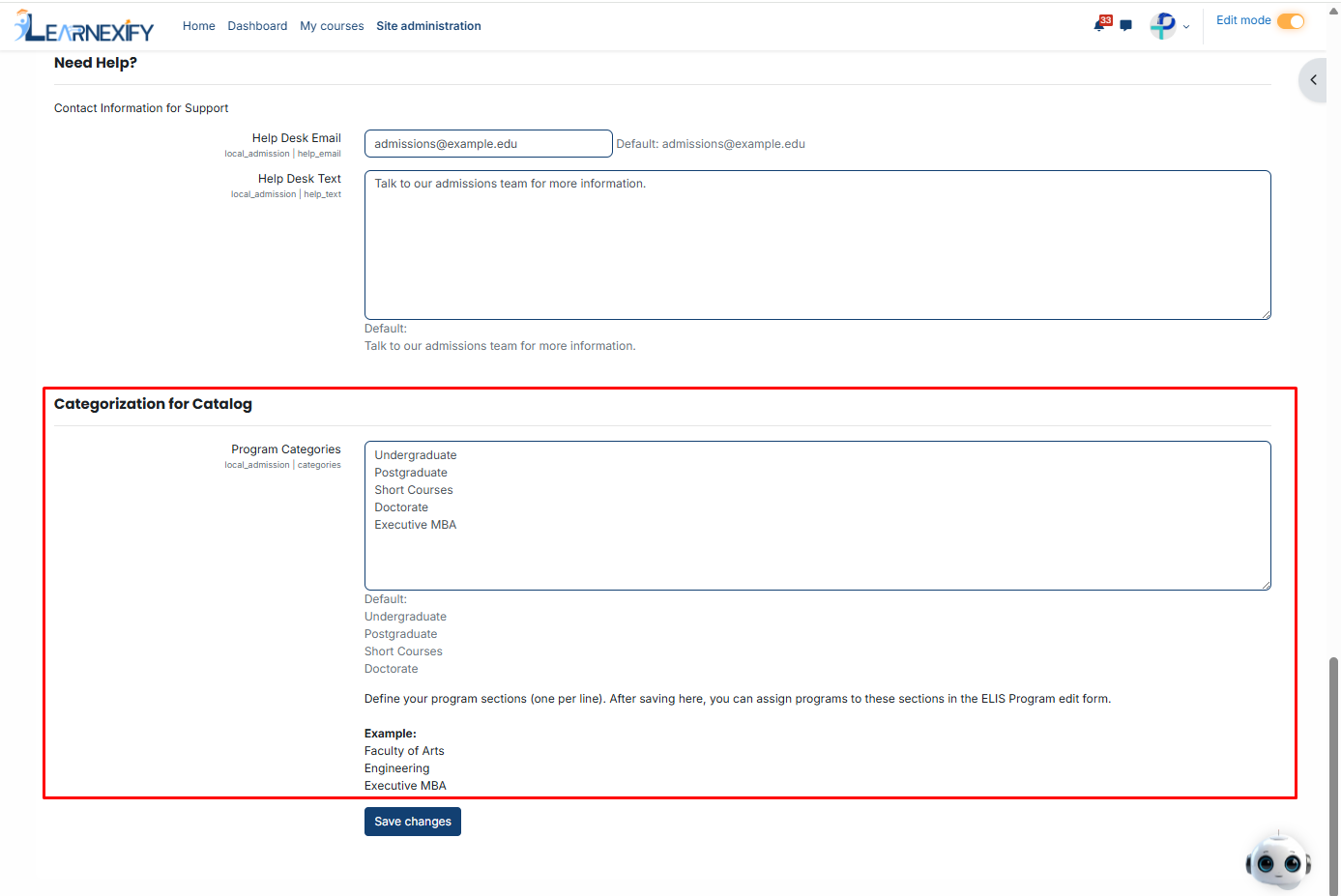The width and height of the screenshot is (1341, 896).
Task: Click the 'local_admission | help_email' setting name
Action: click(x=282, y=154)
